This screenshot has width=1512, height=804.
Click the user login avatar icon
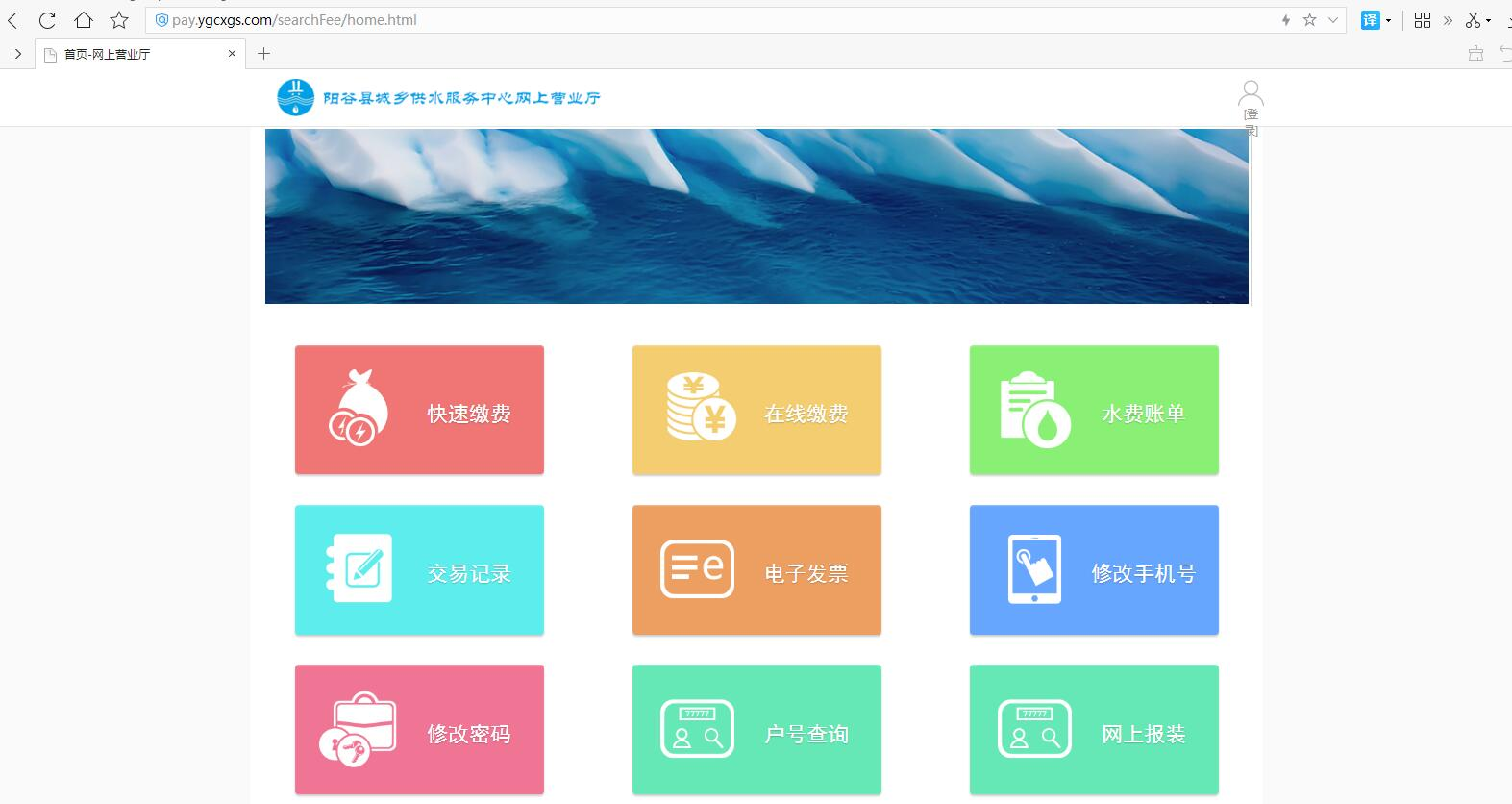point(1251,95)
